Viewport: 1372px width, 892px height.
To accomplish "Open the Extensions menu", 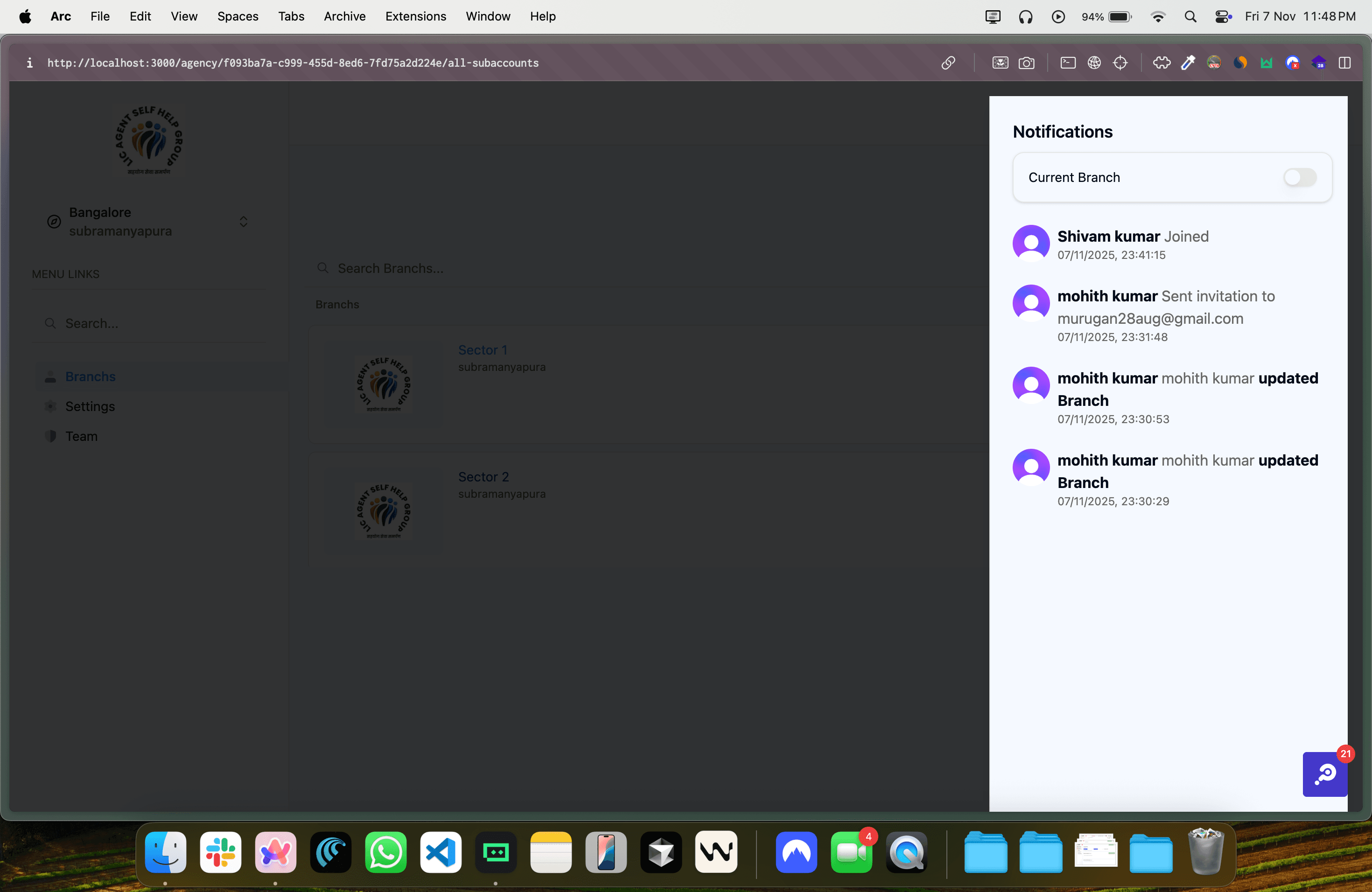I will (415, 17).
